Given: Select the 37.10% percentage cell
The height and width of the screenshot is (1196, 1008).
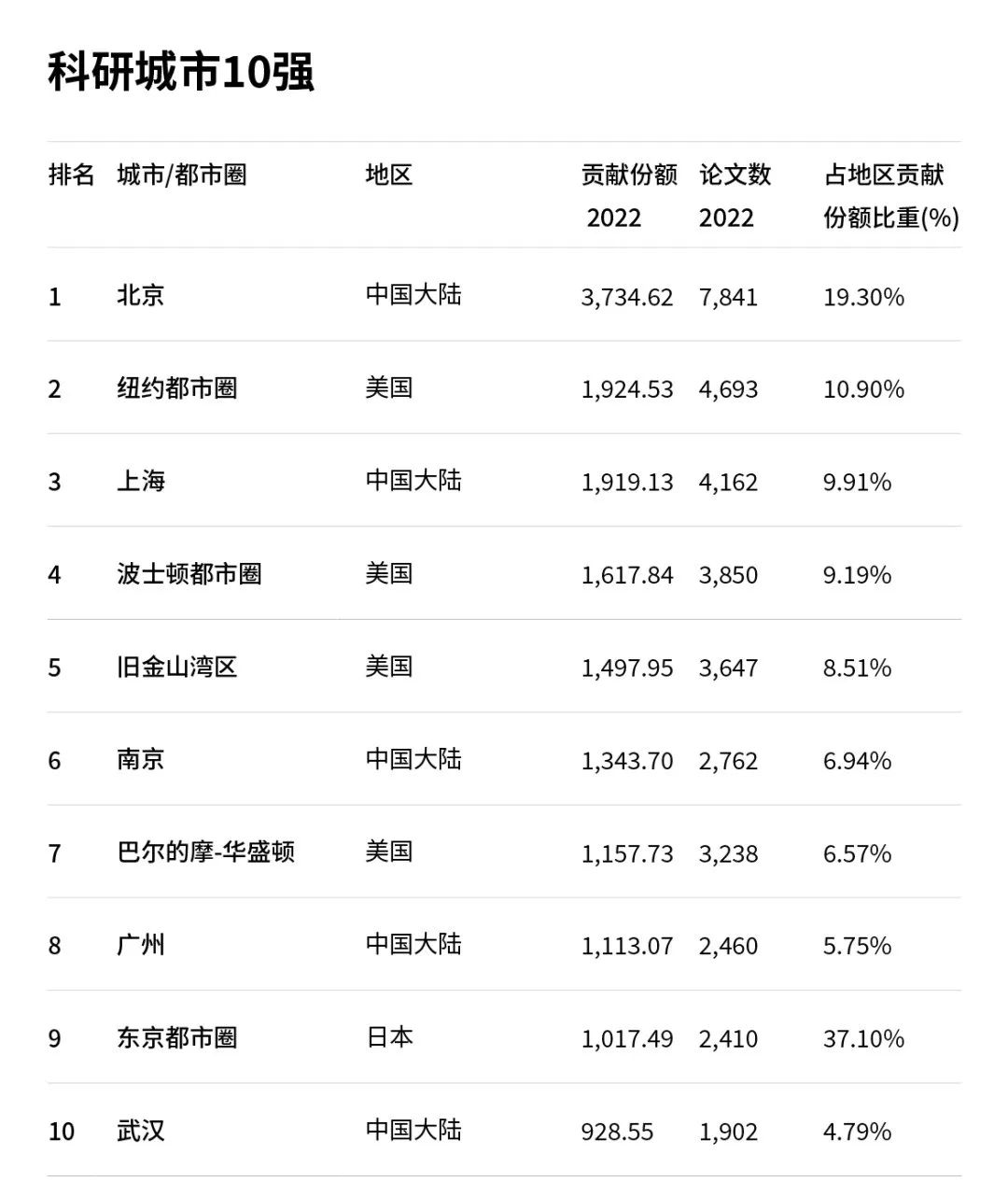Looking at the screenshot, I should pos(863,1038).
